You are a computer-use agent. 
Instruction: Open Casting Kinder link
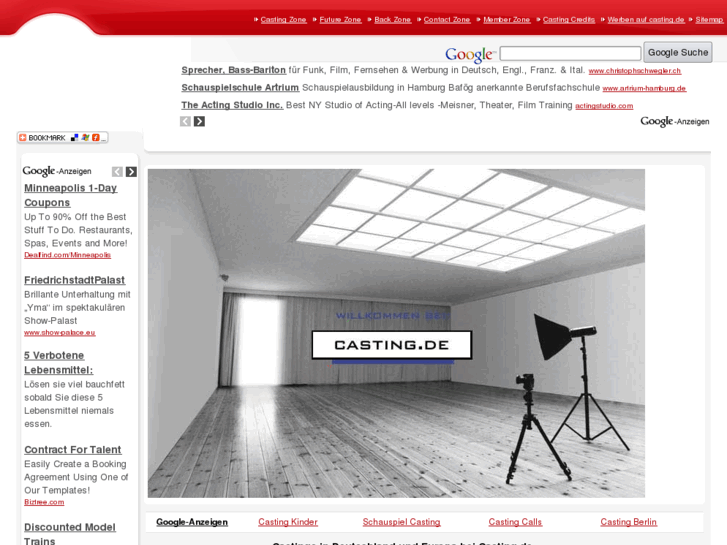[288, 522]
